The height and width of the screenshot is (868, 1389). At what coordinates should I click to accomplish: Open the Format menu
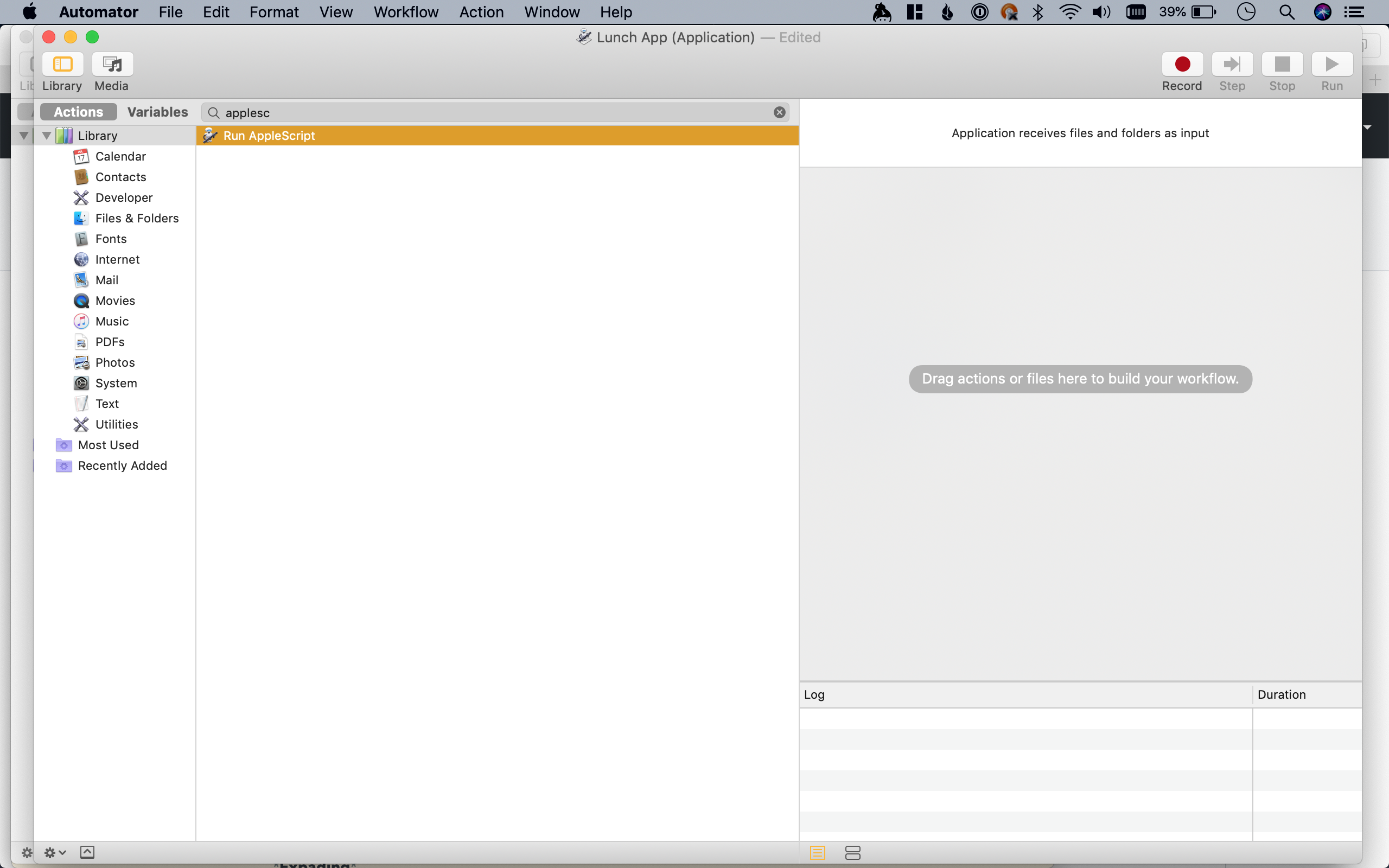(274, 12)
